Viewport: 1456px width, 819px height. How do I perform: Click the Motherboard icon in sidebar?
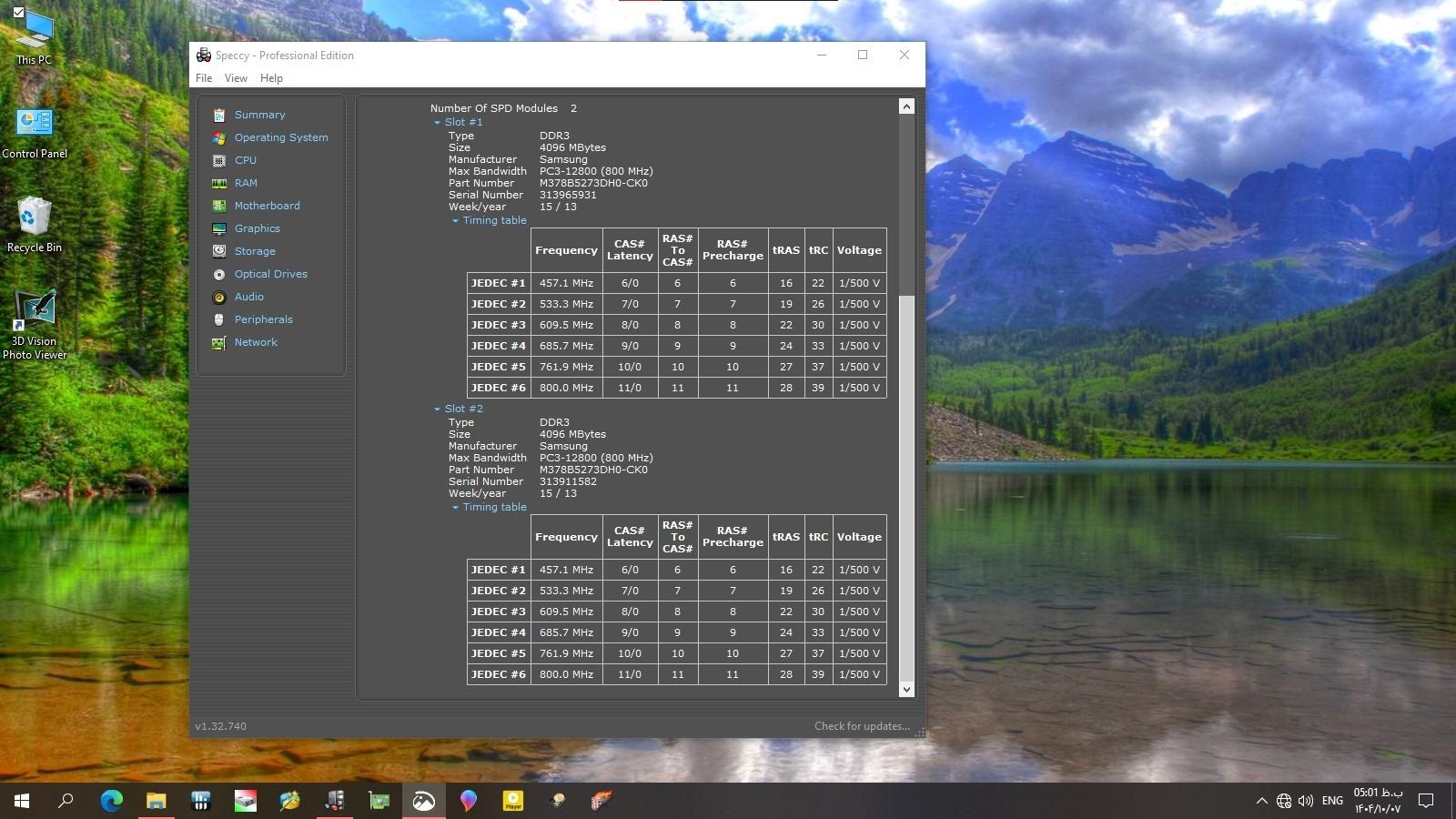tap(219, 206)
